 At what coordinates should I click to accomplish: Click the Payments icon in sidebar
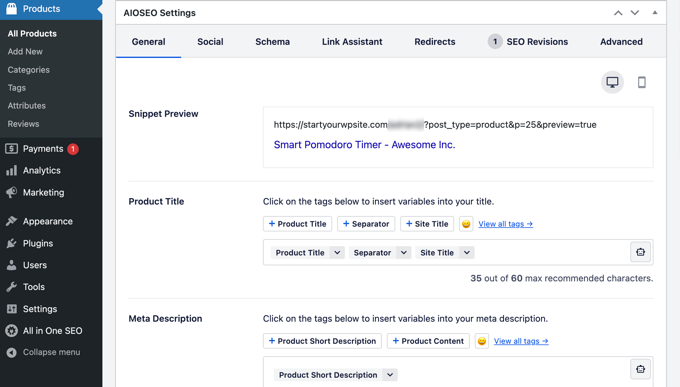click(12, 149)
